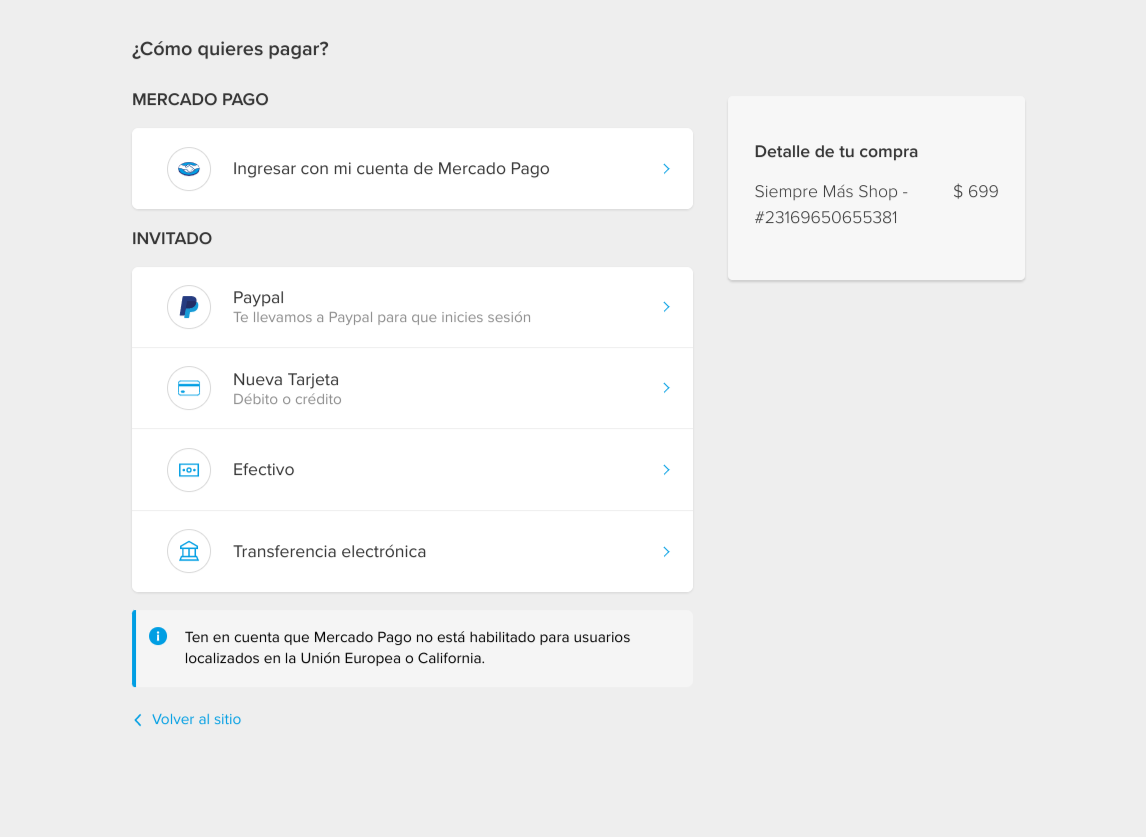1146x837 pixels.
Task: Click the 'Detalle de tu compra' heading
Action: coord(836,152)
